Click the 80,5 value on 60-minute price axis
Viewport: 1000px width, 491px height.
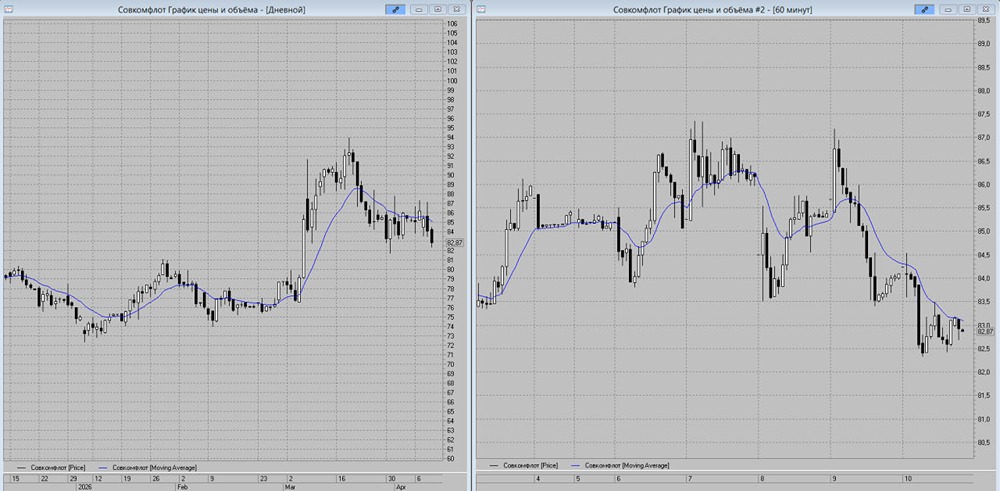(x=984, y=443)
